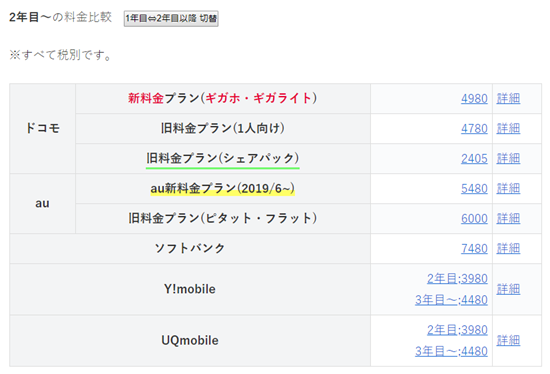The image size is (550, 374).
Task: Open the 4980 price link for ギガホ plan
Action: pyautogui.click(x=474, y=99)
